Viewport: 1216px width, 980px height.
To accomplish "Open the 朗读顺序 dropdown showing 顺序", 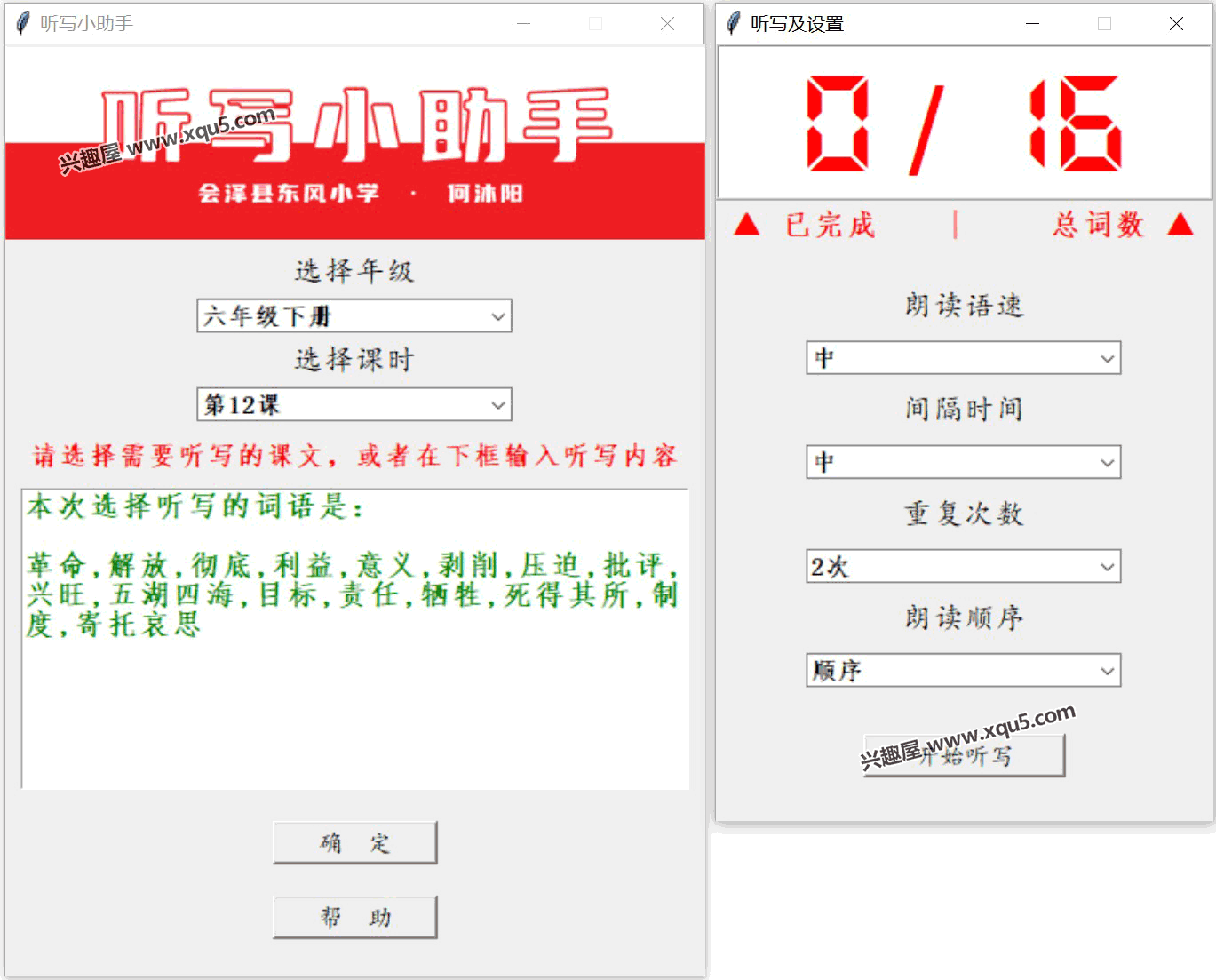I will click(964, 670).
